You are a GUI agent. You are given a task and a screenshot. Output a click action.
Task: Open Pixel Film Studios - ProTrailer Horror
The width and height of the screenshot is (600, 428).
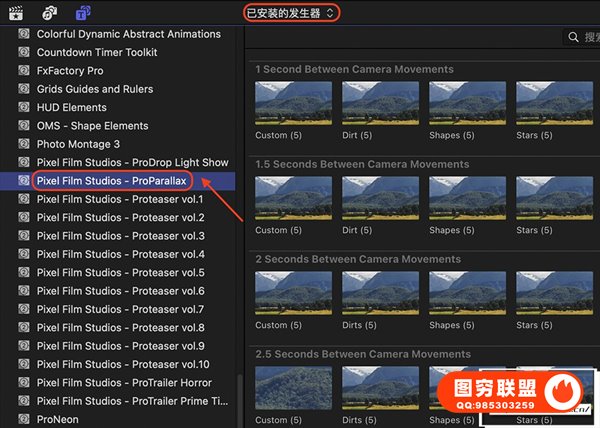point(124,383)
